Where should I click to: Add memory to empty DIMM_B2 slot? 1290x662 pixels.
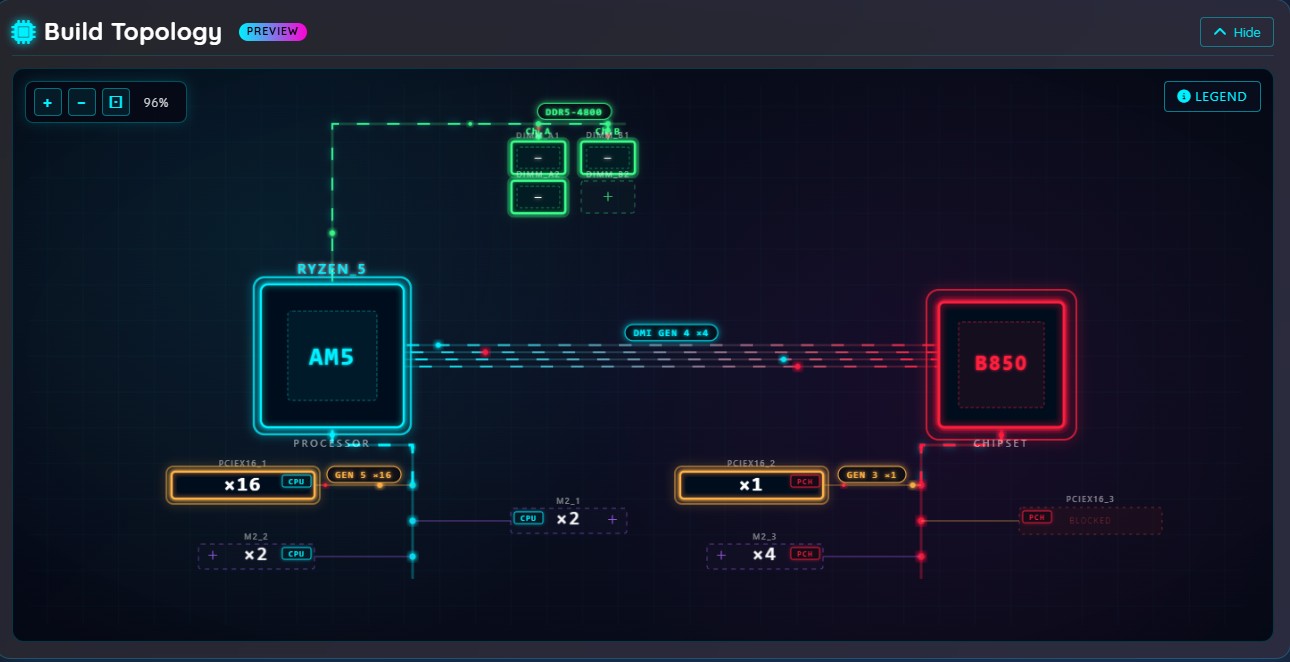[x=608, y=197]
